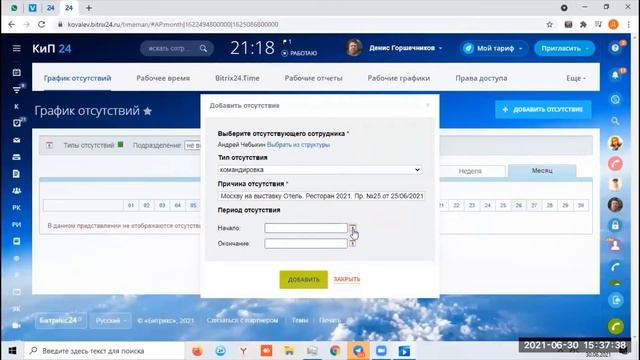Click the ЗАКРЫТЬ link in the dialog
The width and height of the screenshot is (640, 360).
click(347, 279)
